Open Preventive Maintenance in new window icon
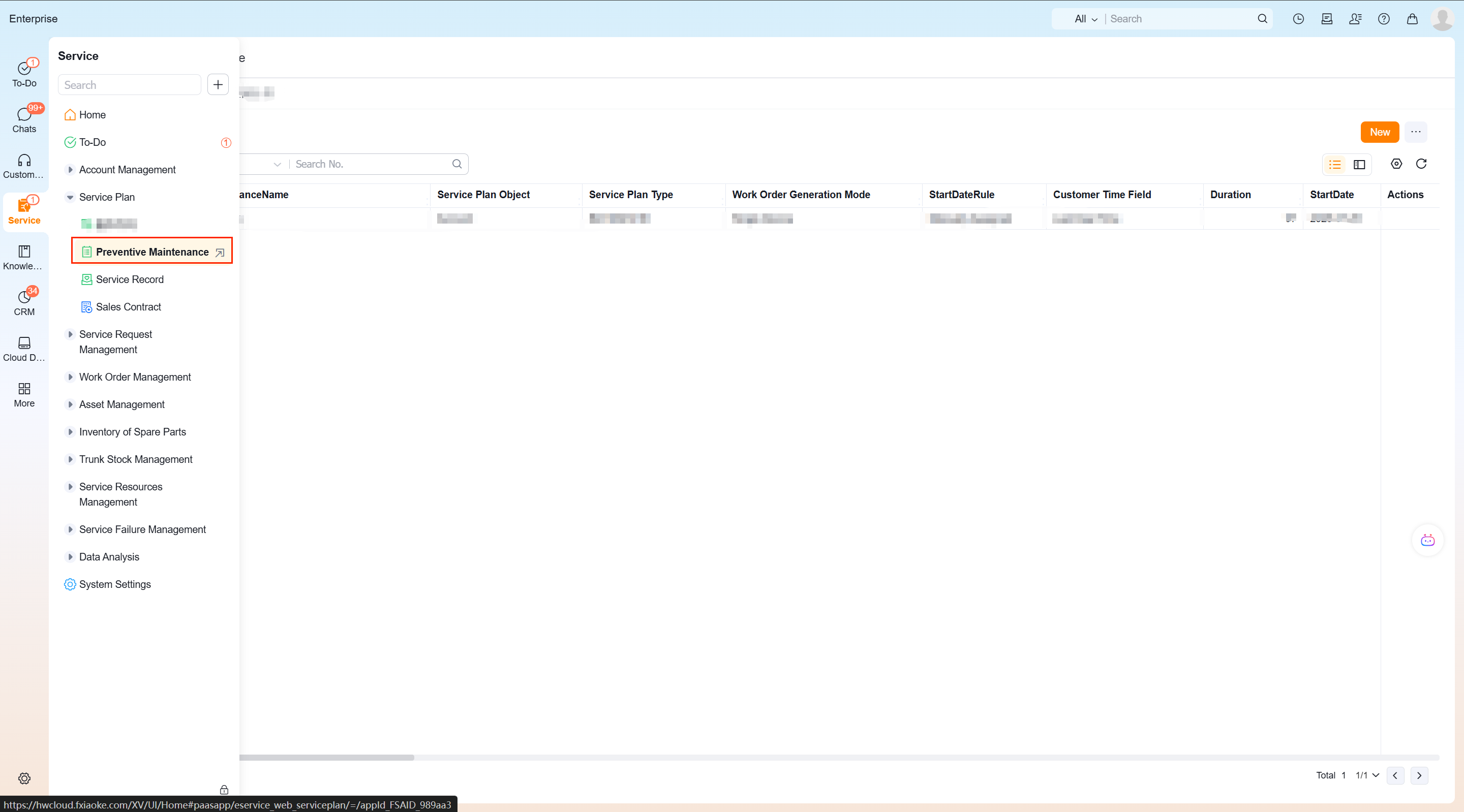 point(220,253)
